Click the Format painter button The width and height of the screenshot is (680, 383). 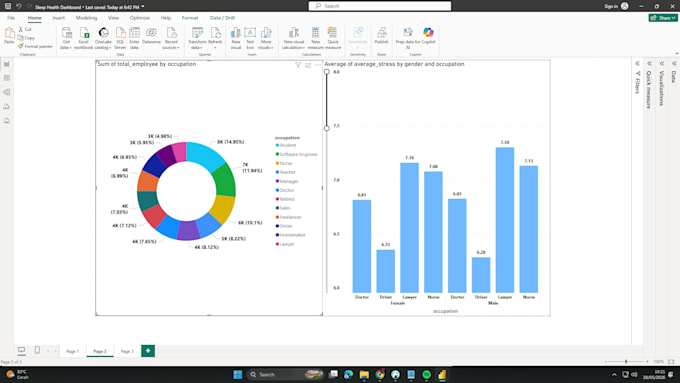click(35, 46)
